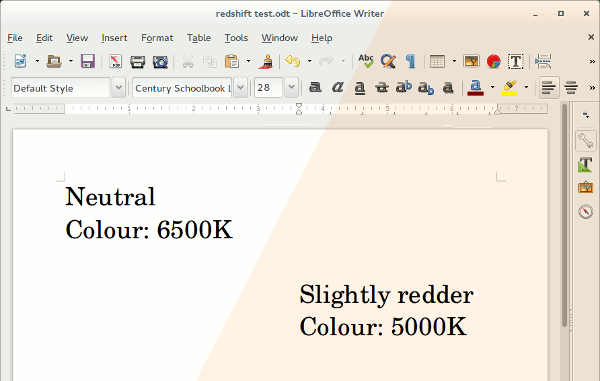The width and height of the screenshot is (600, 381).
Task: Print the document with the printer icon
Action: (x=137, y=61)
